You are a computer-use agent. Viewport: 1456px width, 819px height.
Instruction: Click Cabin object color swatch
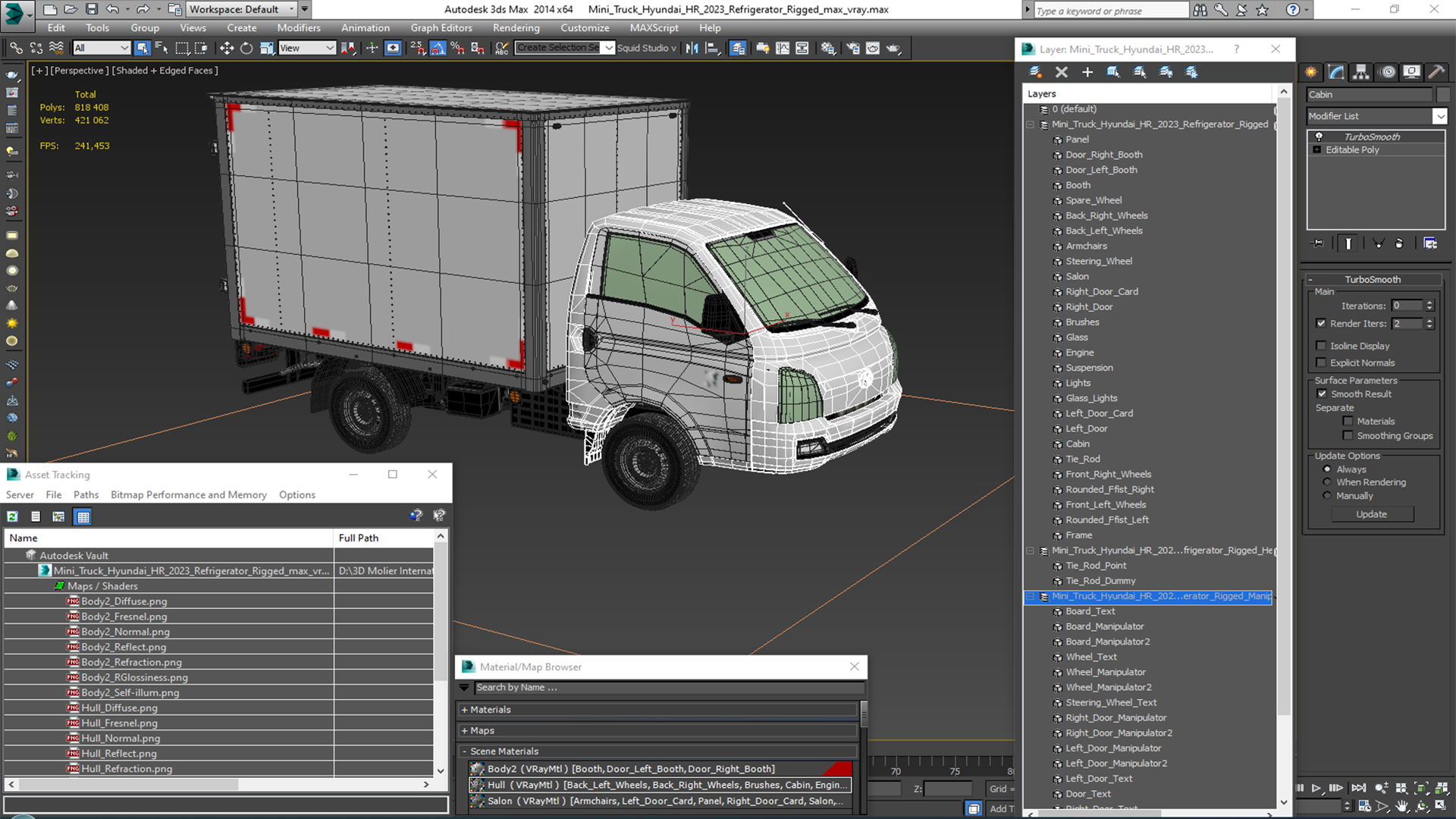pos(1442,95)
